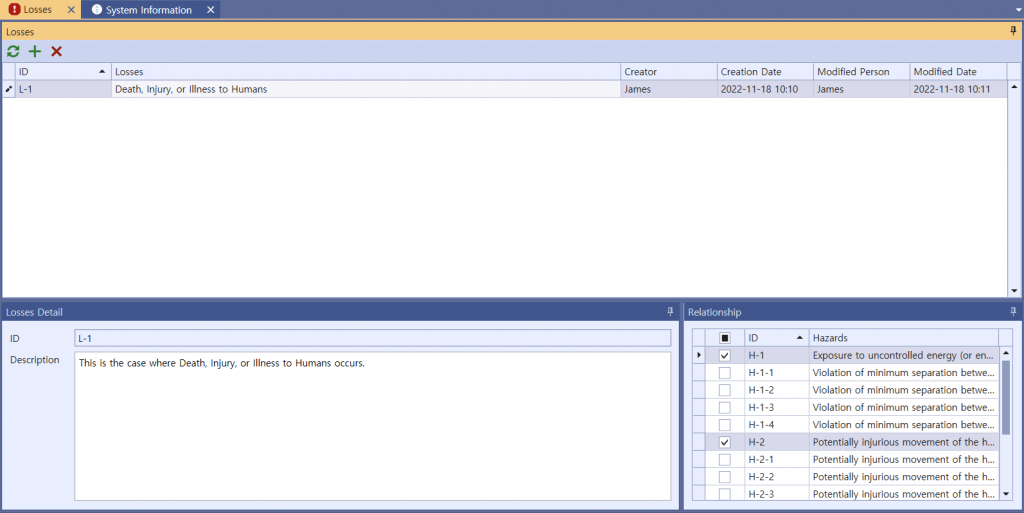The width and height of the screenshot is (1024, 513).
Task: Check hazard H-2-3 checkbox
Action: [724, 494]
